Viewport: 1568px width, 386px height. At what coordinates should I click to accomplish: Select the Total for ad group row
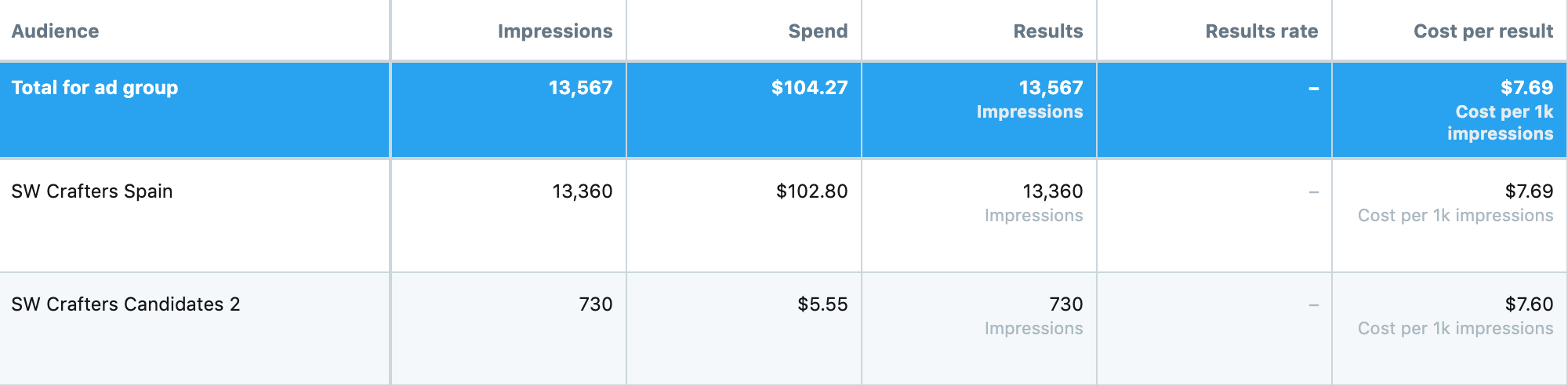pos(784,110)
